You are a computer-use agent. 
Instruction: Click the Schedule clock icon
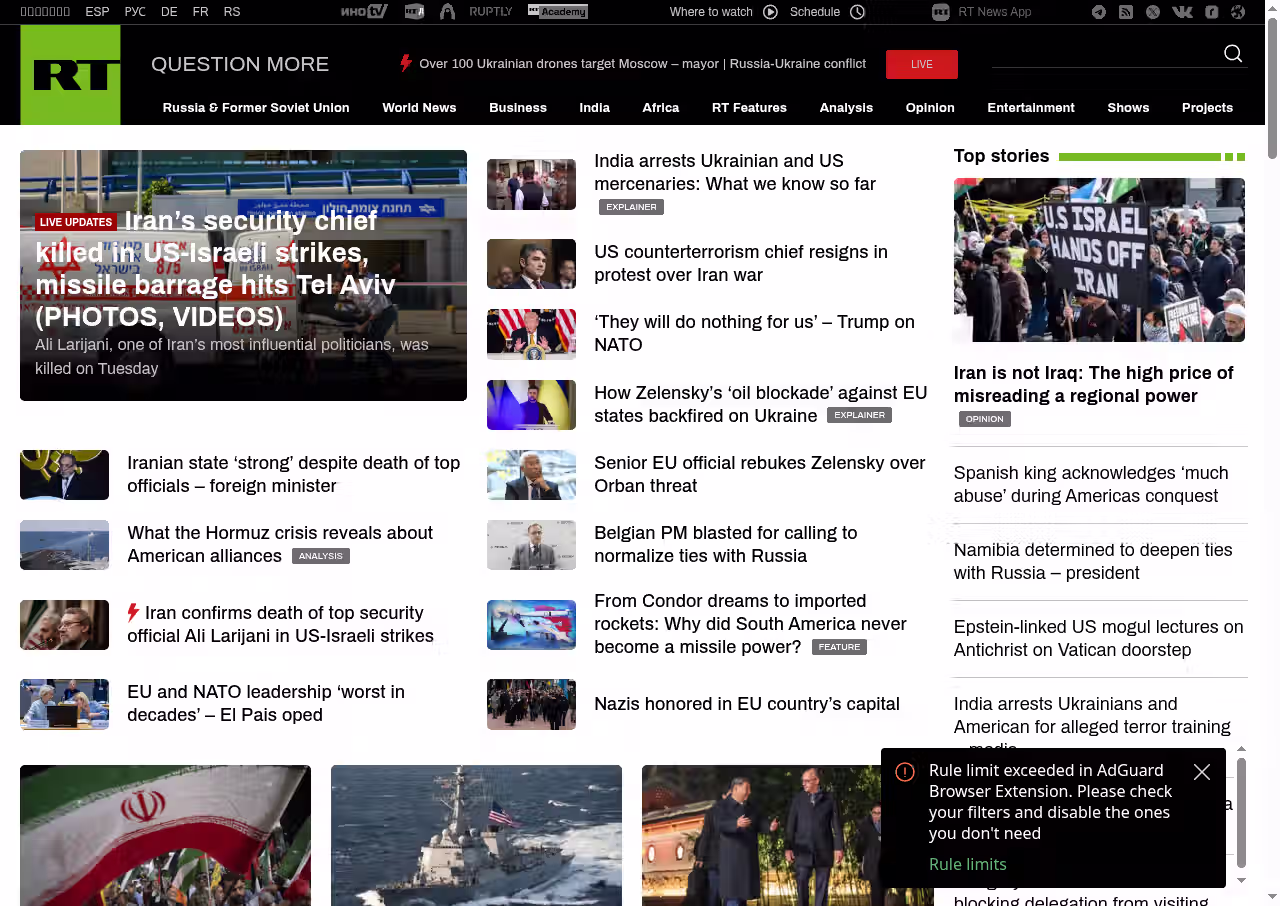857,12
